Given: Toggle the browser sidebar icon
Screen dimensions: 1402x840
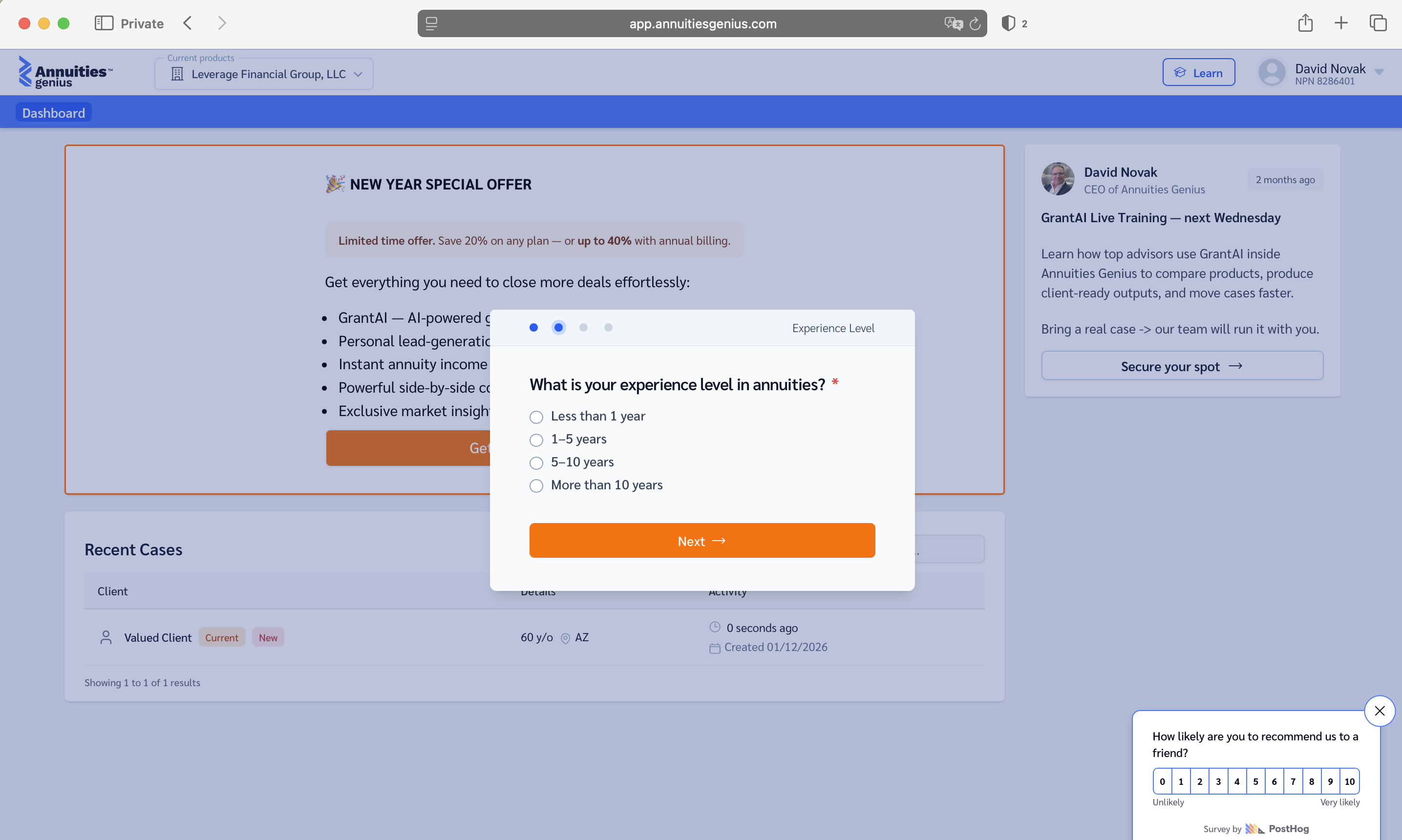Looking at the screenshot, I should click(x=104, y=23).
